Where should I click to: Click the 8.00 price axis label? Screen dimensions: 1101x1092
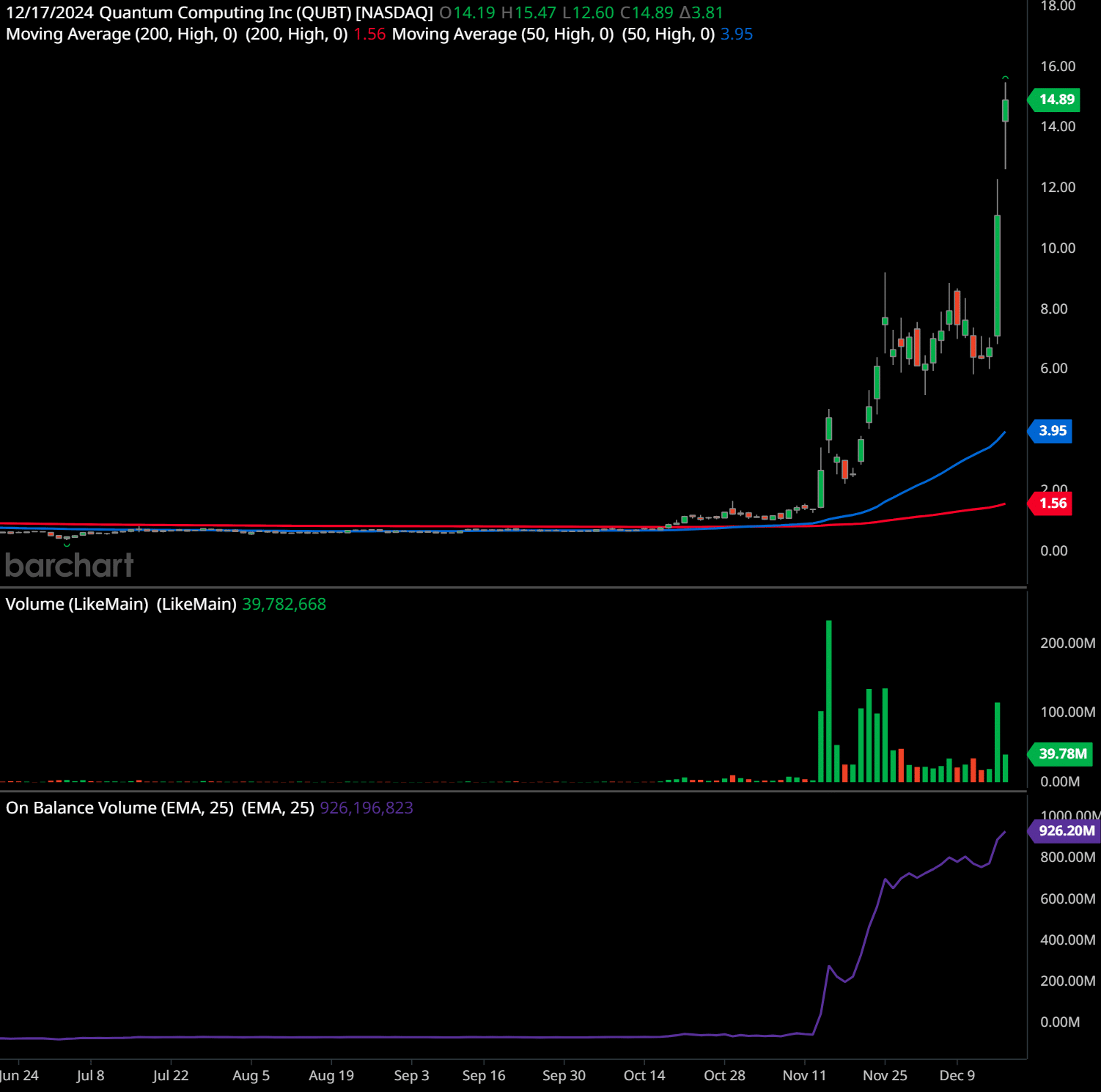coord(1054,309)
